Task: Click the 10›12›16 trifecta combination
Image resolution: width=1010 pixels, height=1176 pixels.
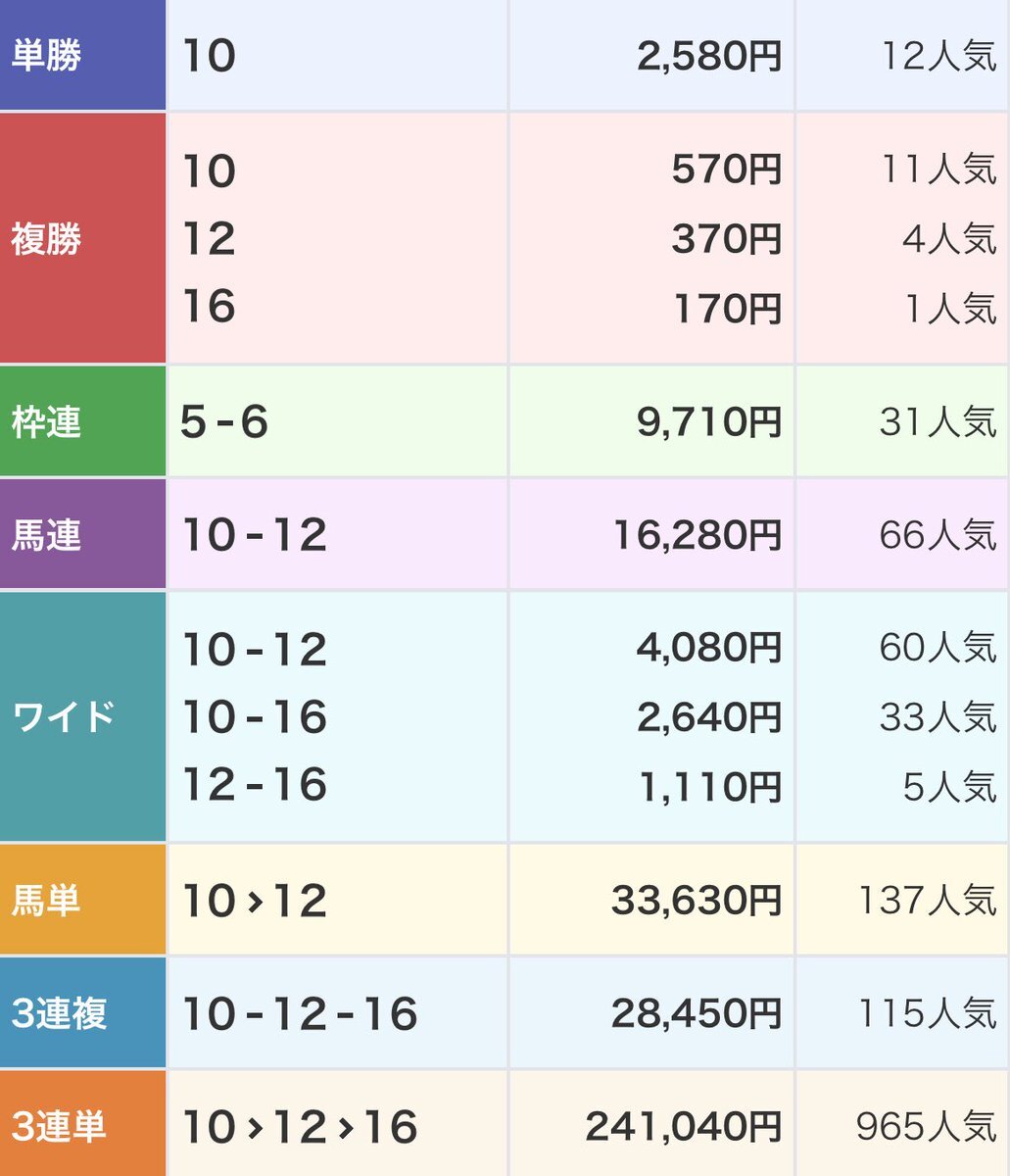Action: coord(300,1127)
